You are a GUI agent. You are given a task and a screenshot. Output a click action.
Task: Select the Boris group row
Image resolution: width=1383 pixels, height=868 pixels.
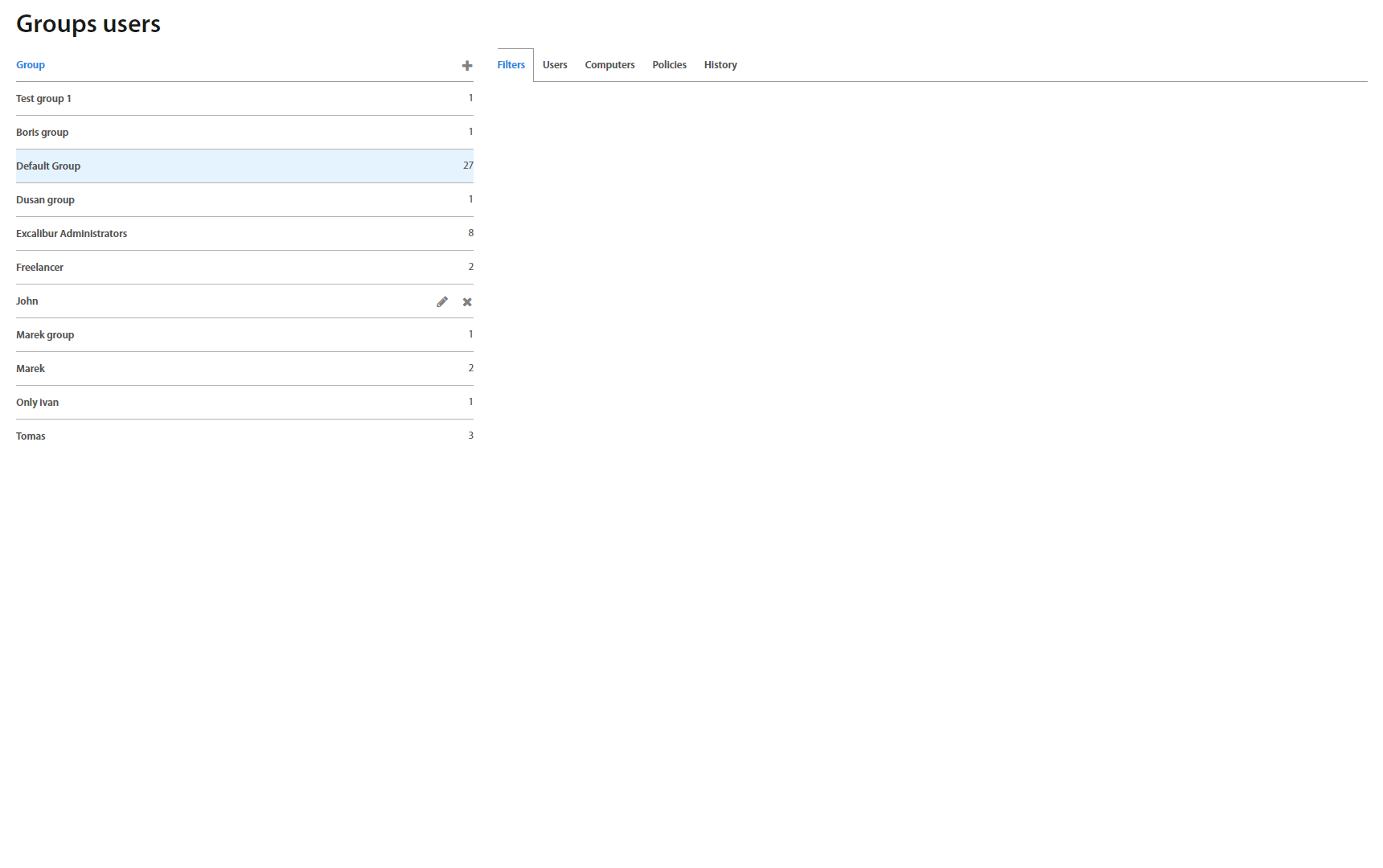point(43,133)
